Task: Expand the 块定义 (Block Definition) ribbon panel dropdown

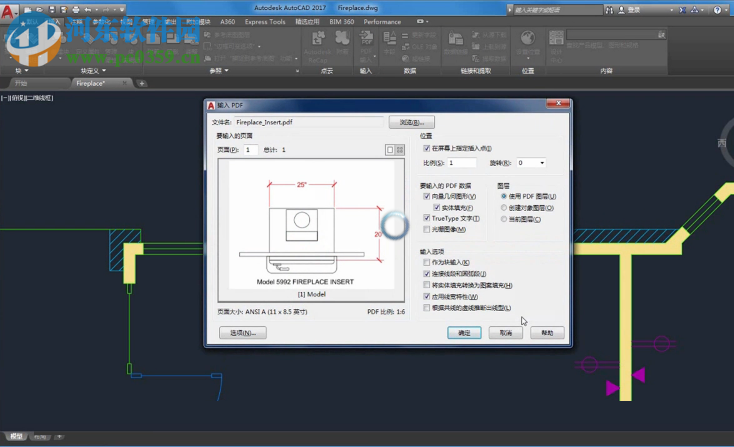Action: click(x=103, y=71)
